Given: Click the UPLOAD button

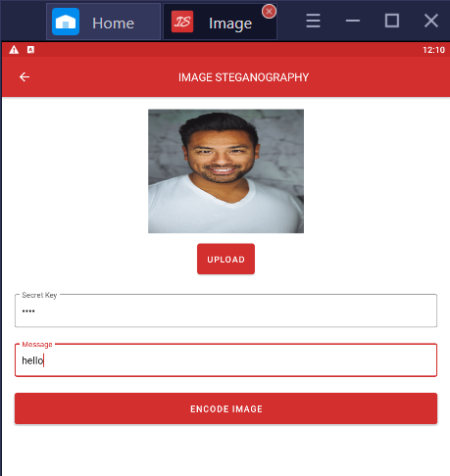Looking at the screenshot, I should coord(226,259).
